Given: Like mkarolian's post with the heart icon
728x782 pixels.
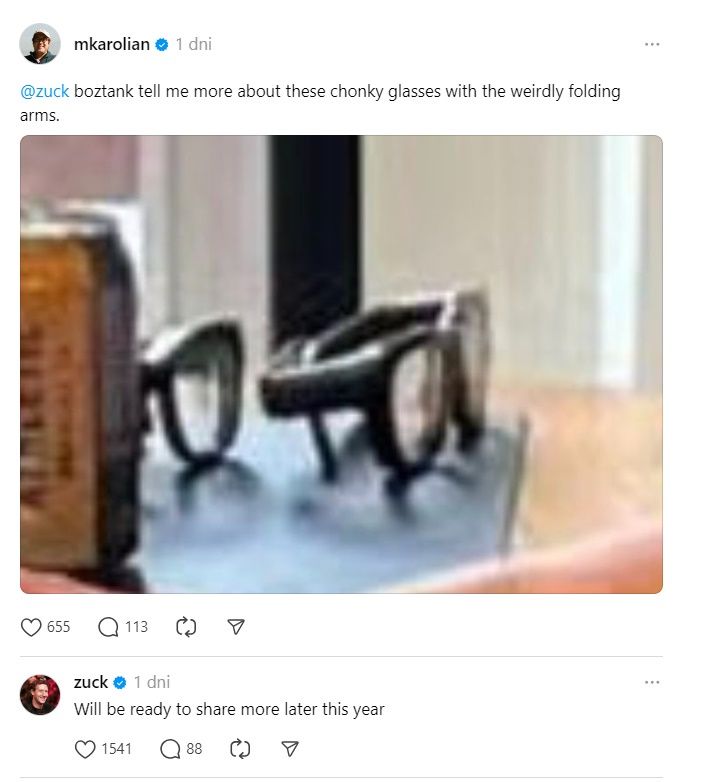Looking at the screenshot, I should click(31, 627).
